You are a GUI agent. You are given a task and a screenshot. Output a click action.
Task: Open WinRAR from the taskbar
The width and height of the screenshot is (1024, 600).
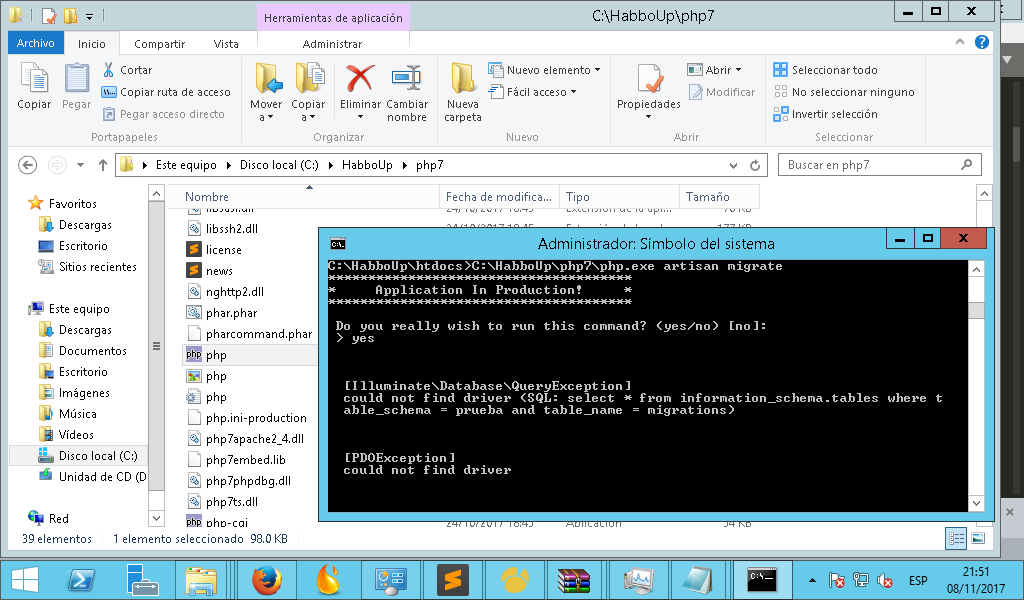coord(574,580)
